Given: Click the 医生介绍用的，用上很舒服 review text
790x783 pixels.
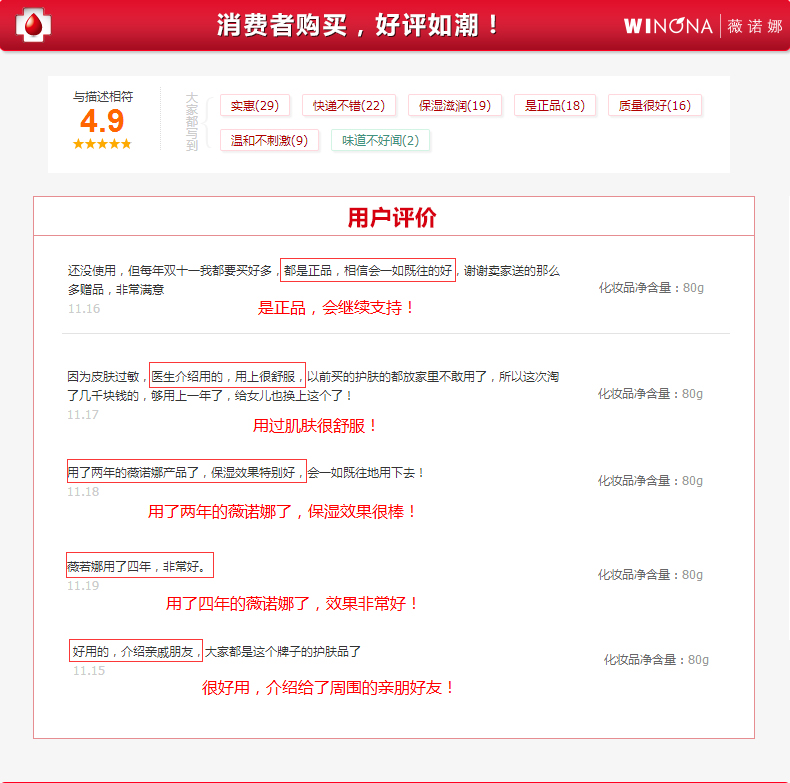Looking at the screenshot, I should 227,376.
